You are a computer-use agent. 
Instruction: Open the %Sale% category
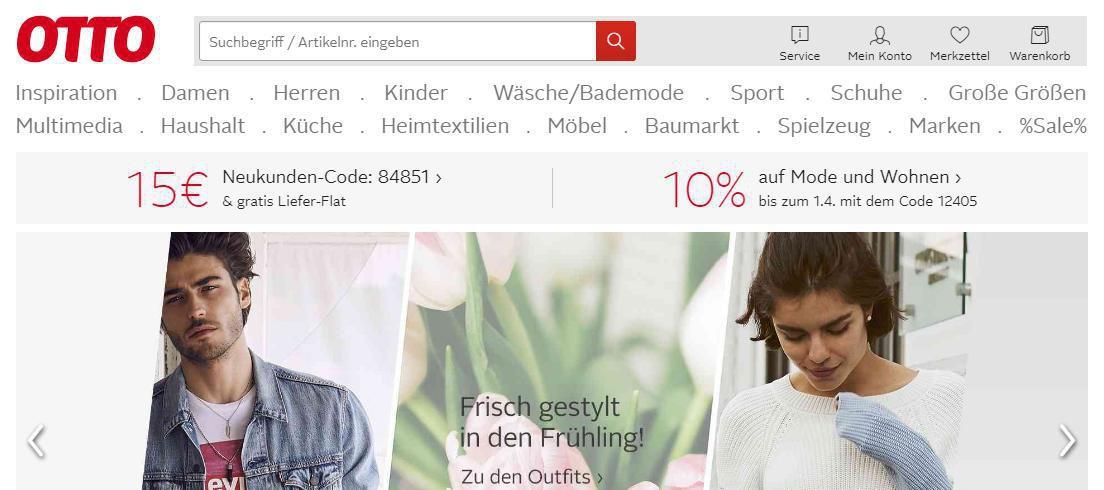click(x=1053, y=126)
